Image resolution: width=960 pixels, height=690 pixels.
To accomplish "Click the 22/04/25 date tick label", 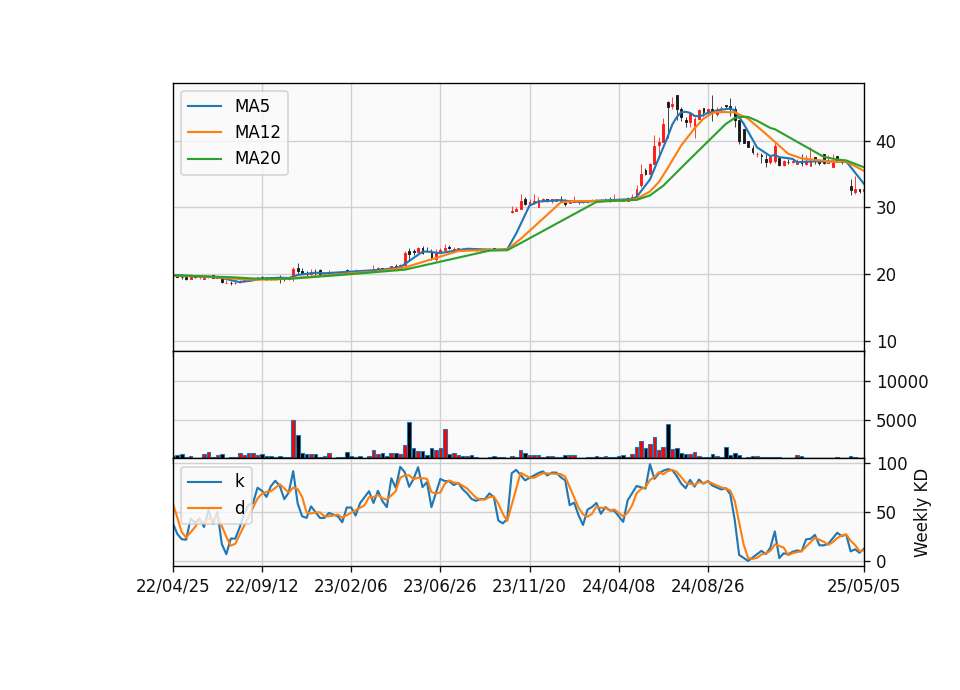I will (x=173, y=586).
